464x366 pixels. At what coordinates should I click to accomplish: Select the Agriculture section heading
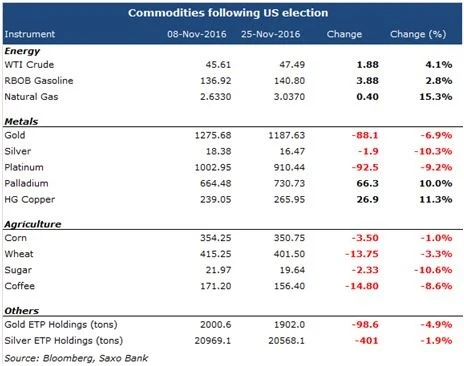[x=33, y=224]
